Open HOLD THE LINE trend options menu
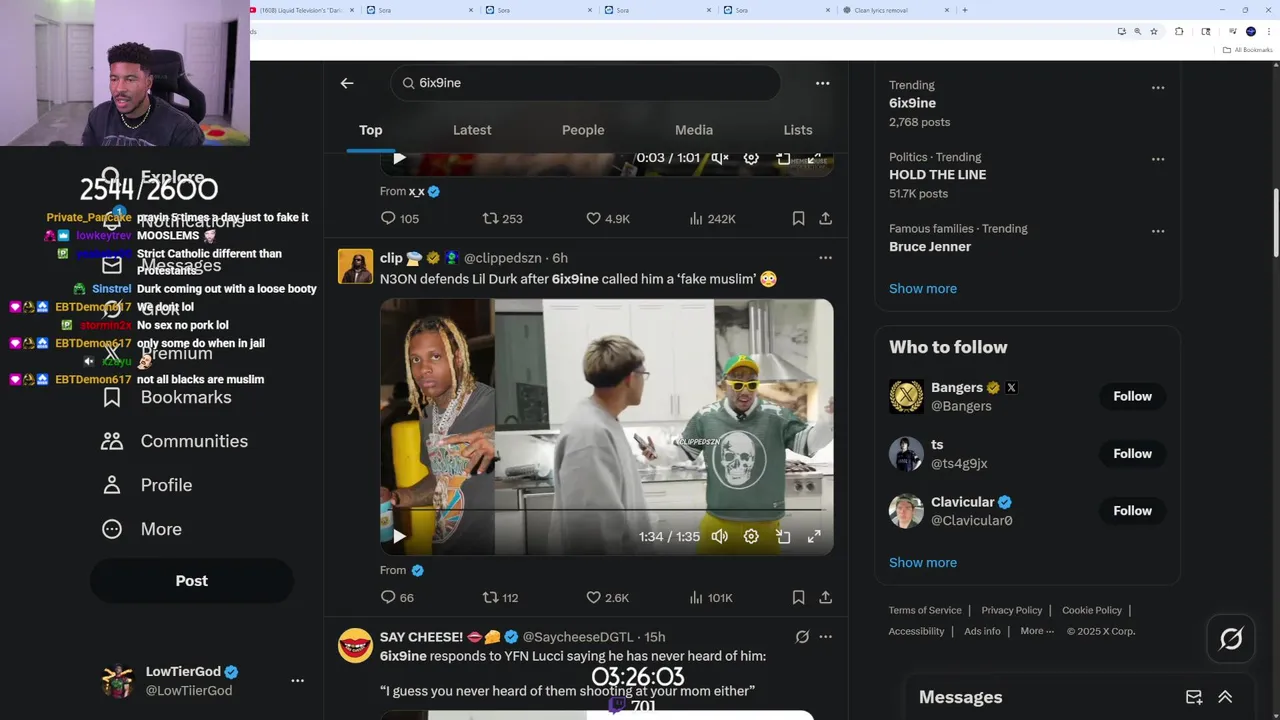The width and height of the screenshot is (1280, 720). [x=1158, y=160]
